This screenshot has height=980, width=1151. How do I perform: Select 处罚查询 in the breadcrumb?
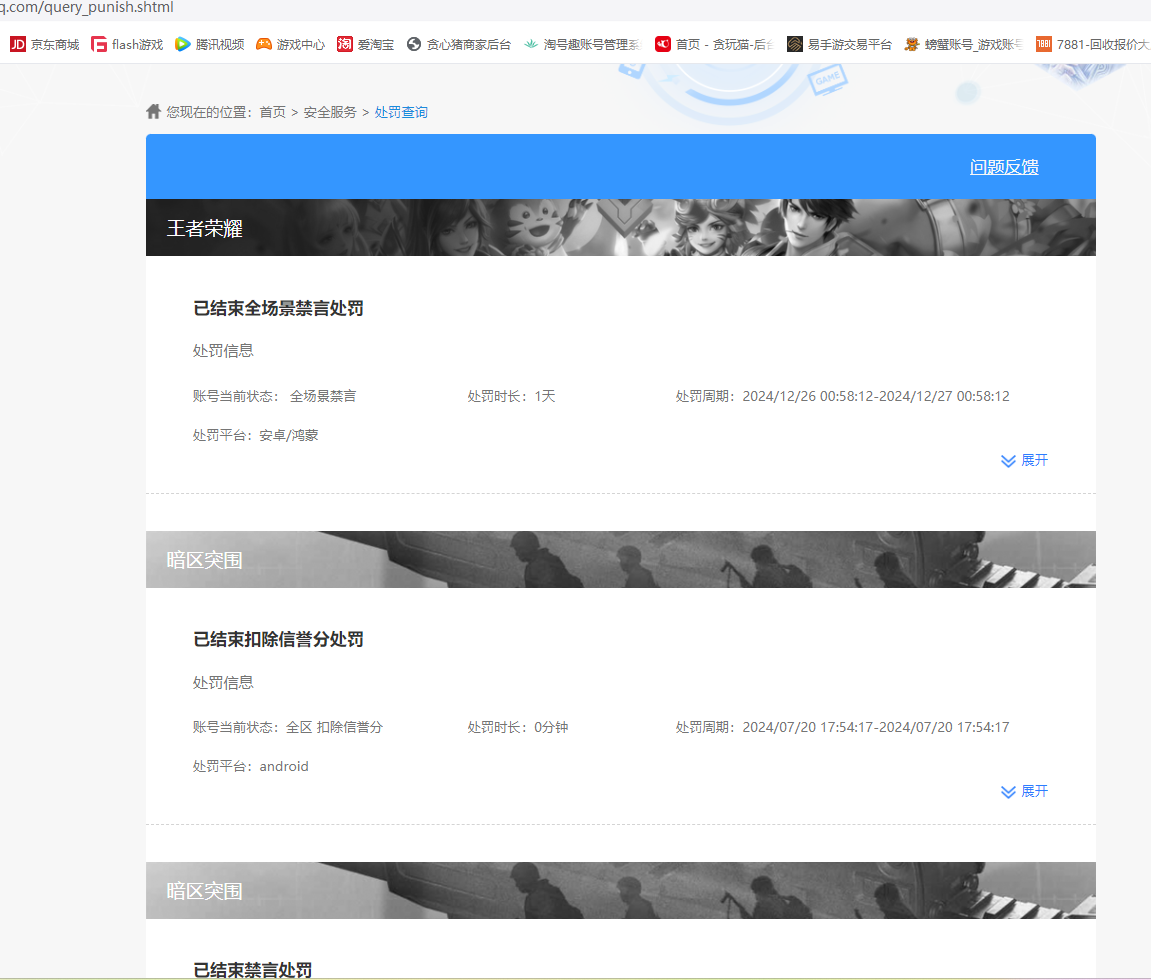401,111
